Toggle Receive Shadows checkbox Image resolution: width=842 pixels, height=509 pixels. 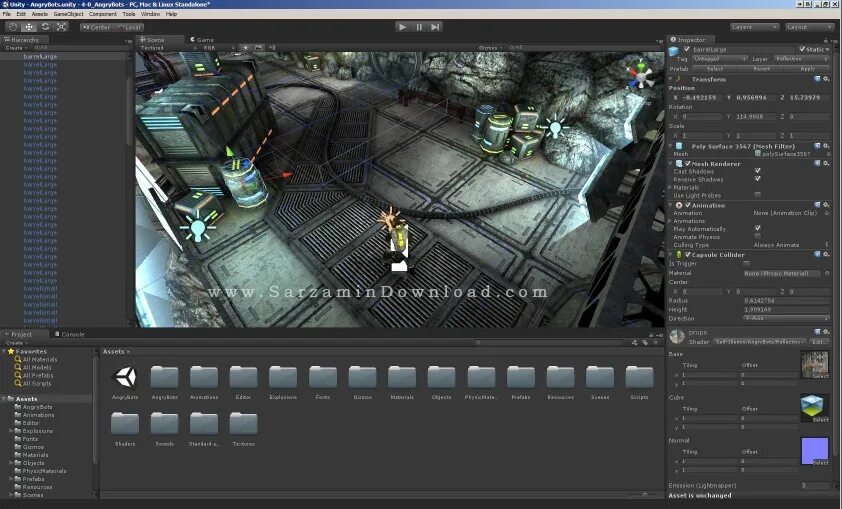[x=757, y=179]
